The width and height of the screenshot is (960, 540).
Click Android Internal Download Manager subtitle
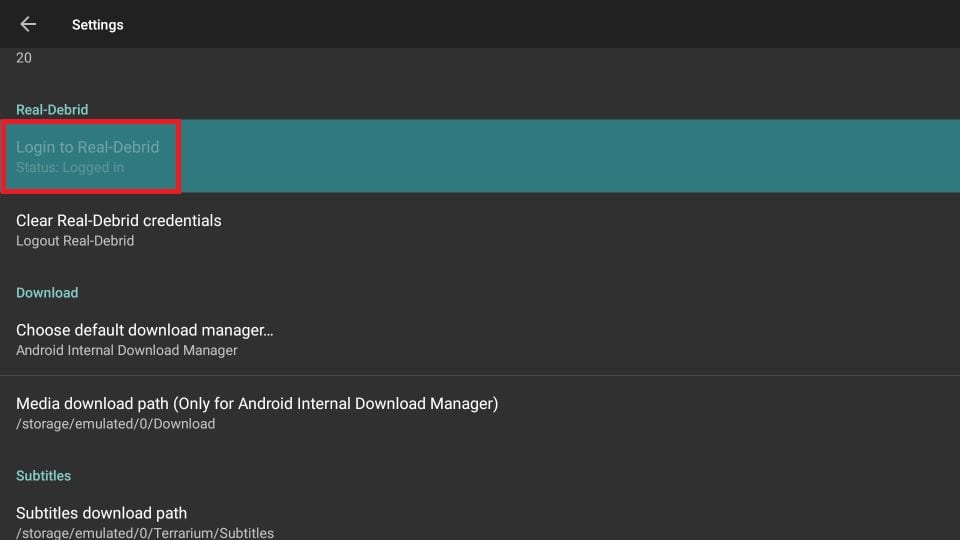[127, 350]
